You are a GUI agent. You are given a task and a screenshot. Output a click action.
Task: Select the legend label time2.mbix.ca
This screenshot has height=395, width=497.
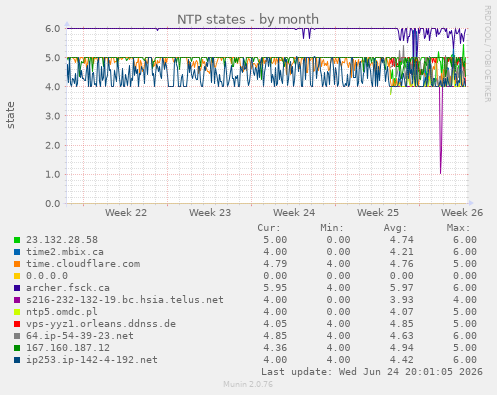pyautogui.click(x=65, y=252)
